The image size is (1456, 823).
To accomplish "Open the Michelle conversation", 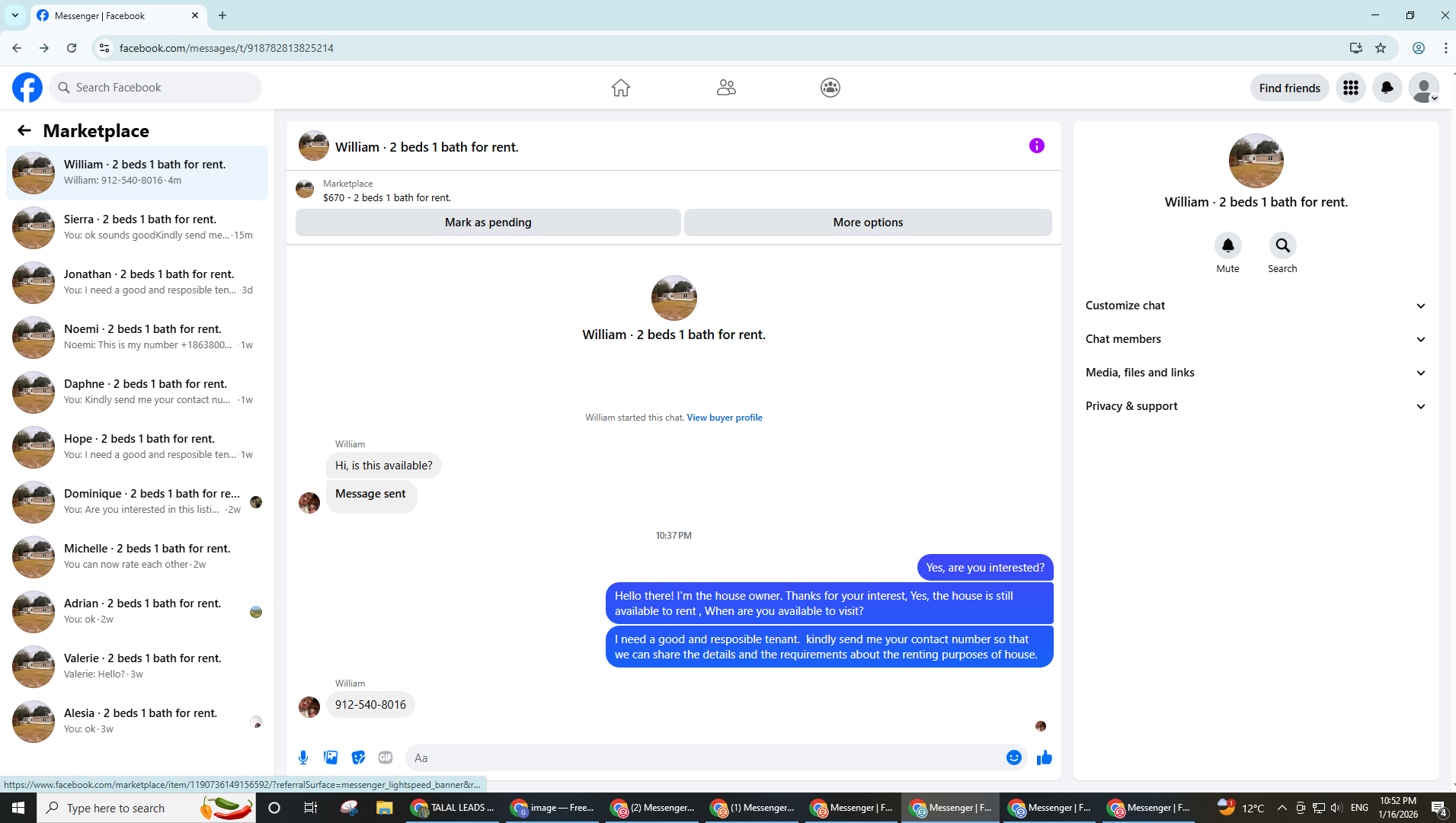I will (137, 557).
